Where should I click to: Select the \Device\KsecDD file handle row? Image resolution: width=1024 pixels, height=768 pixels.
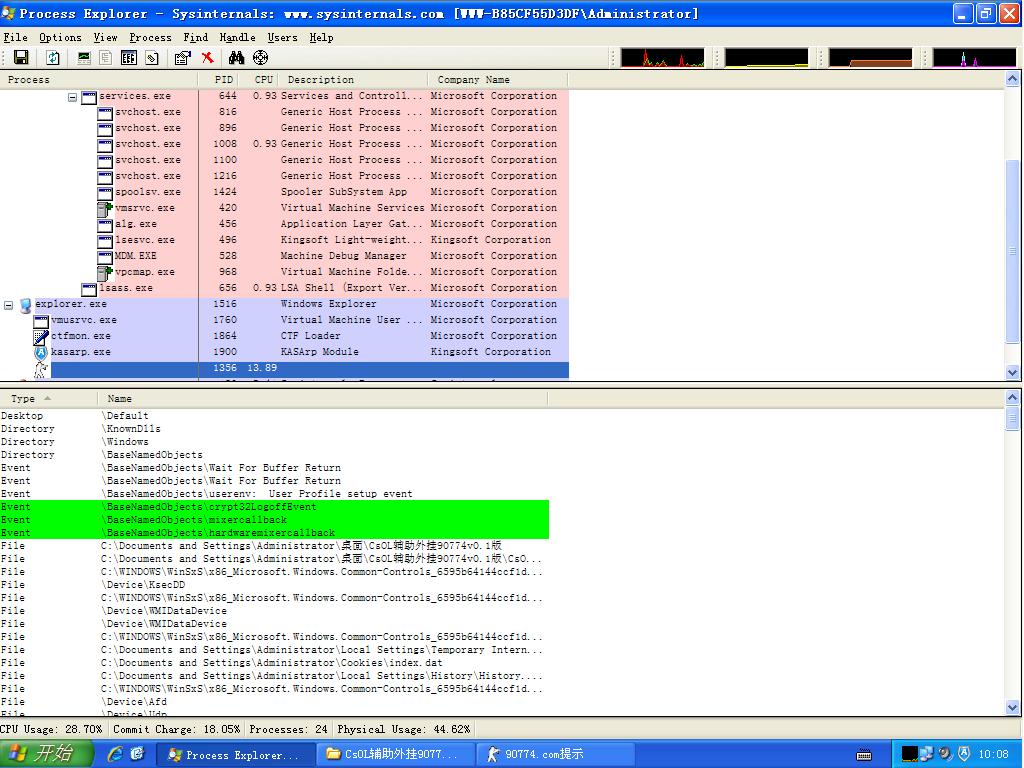[x=274, y=584]
